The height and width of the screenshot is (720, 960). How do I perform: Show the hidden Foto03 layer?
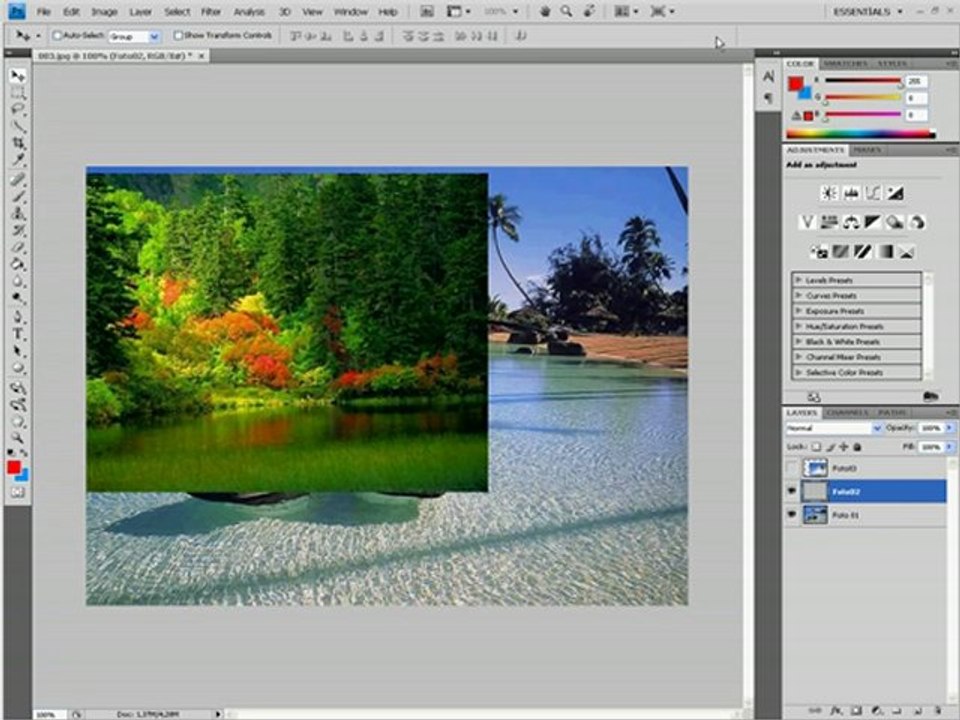(x=792, y=468)
